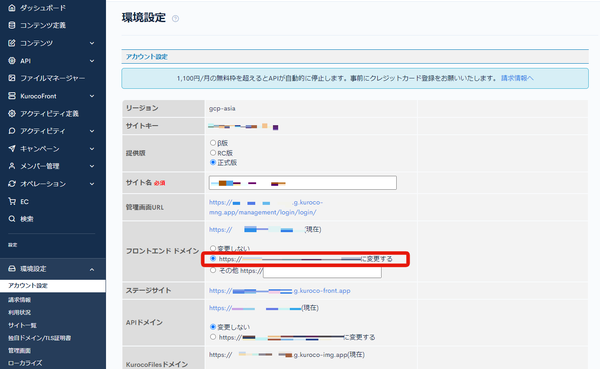Open current frontend domain link
This screenshot has width=600, height=369.
[x=256, y=229]
